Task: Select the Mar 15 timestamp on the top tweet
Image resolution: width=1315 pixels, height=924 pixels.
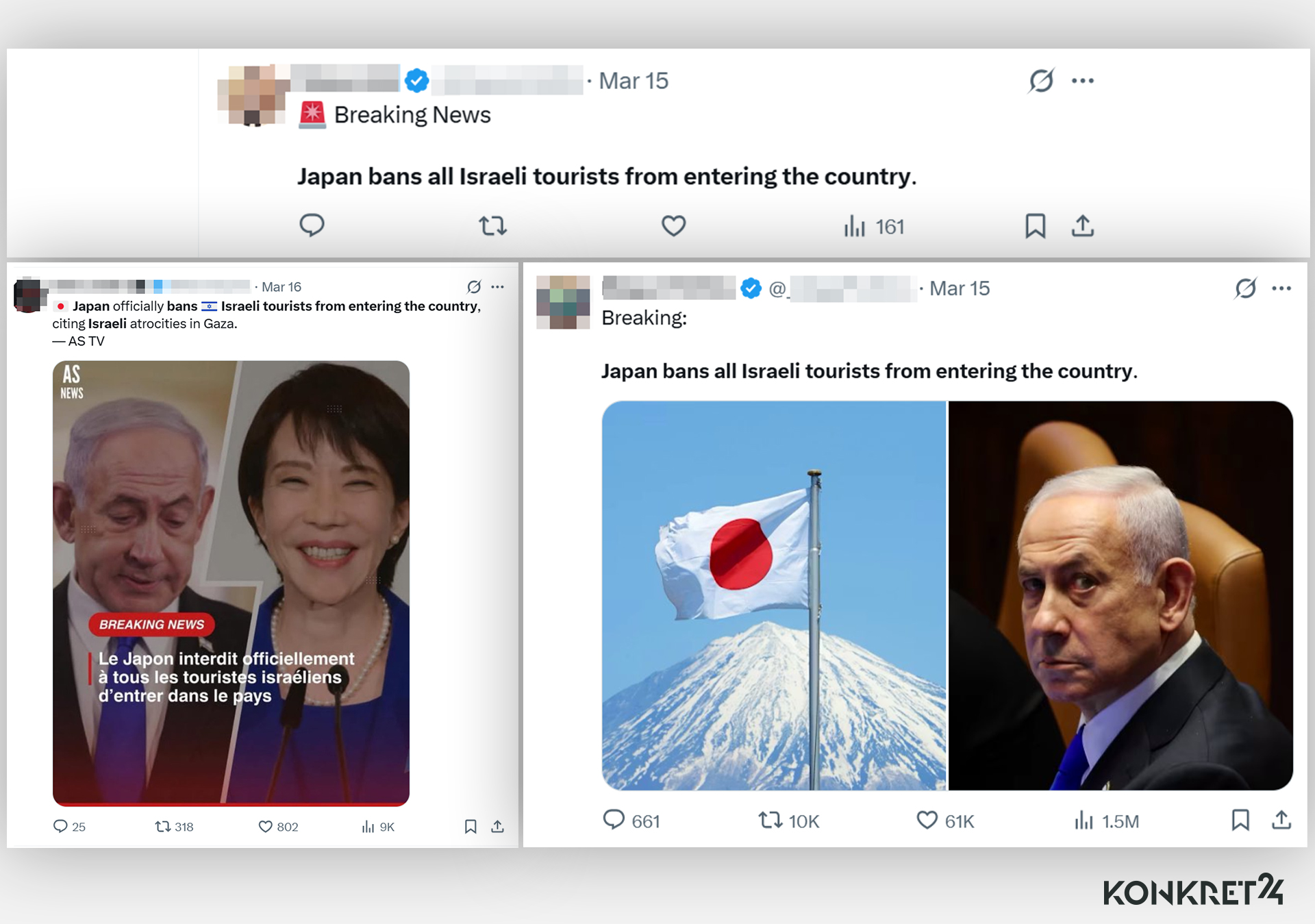Action: coord(631,80)
